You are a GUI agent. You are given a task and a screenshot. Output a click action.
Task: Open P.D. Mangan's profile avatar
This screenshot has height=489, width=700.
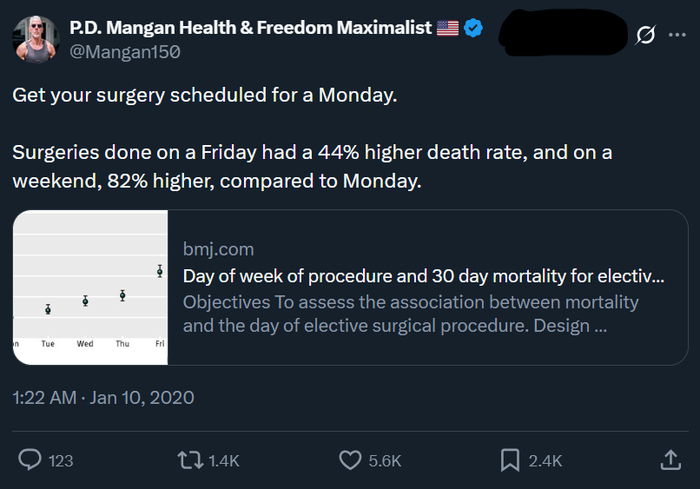coord(36,40)
